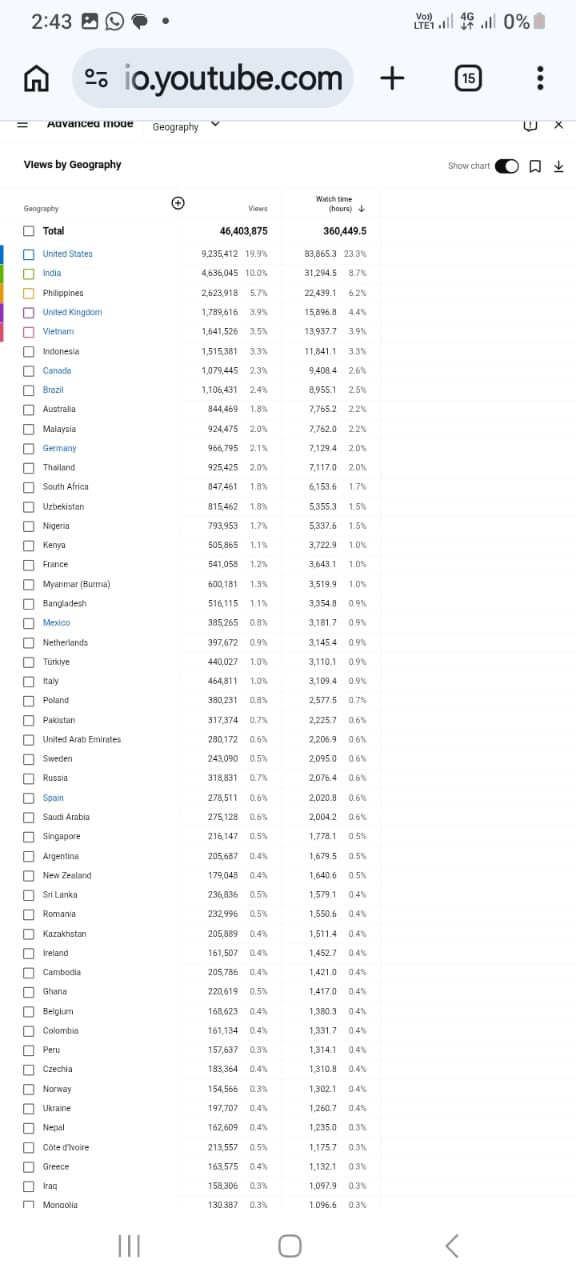Open the hamburger menu beside Advanced mode
Image resolution: width=576 pixels, height=1280 pixels.
pos(23,125)
